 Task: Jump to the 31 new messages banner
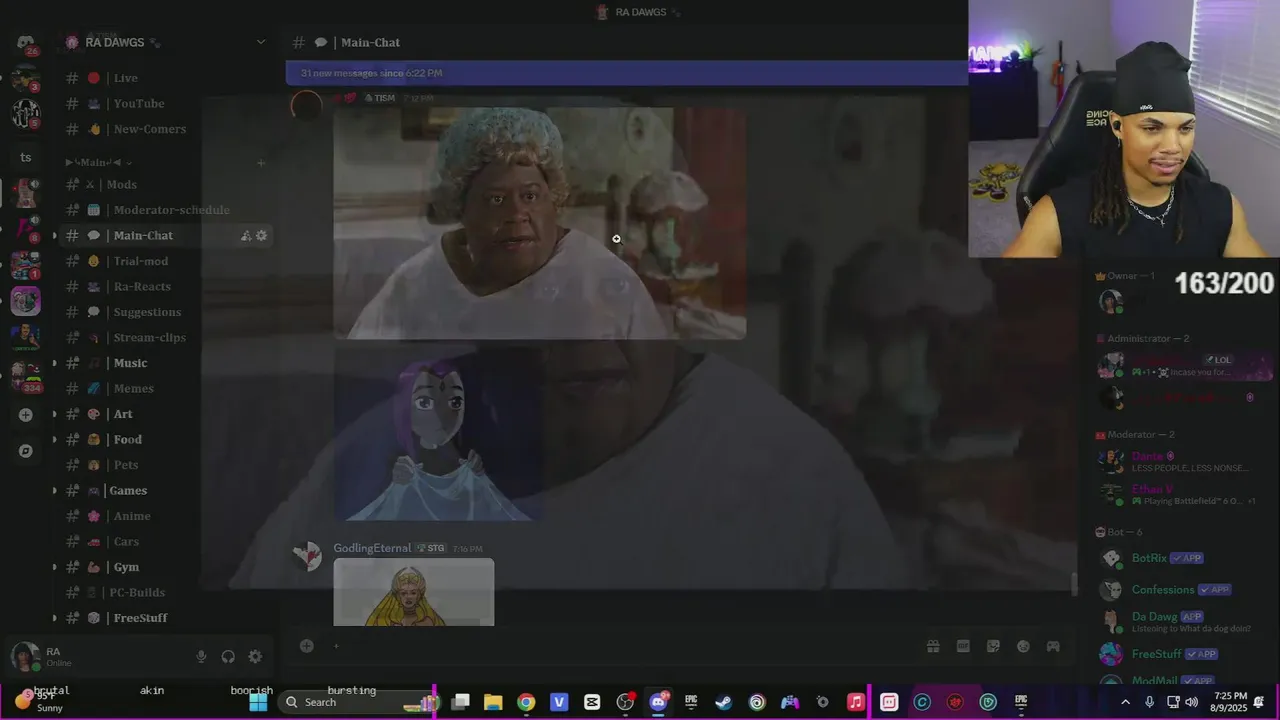[x=626, y=73]
